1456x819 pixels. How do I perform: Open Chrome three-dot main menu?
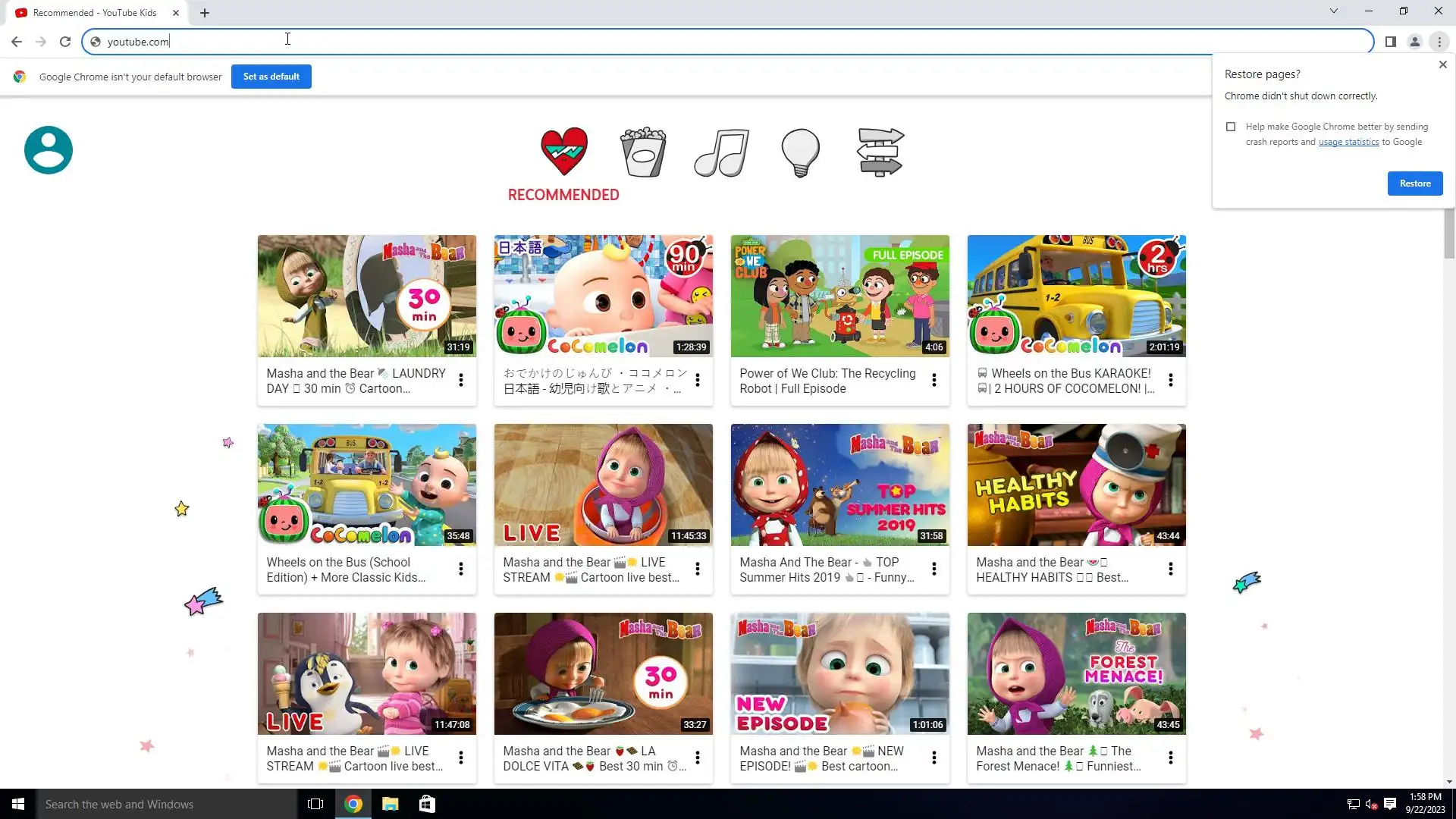coord(1439,42)
